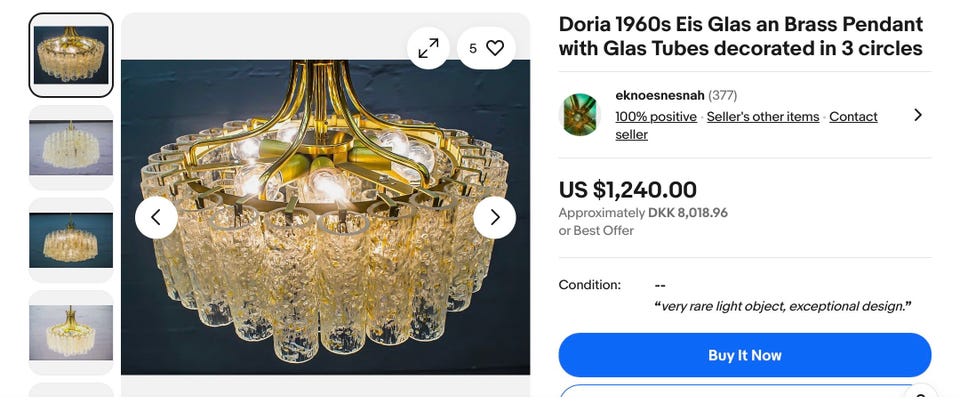The height and width of the screenshot is (412, 960).
Task: Select the second chandelier thumbnail
Action: 71,147
